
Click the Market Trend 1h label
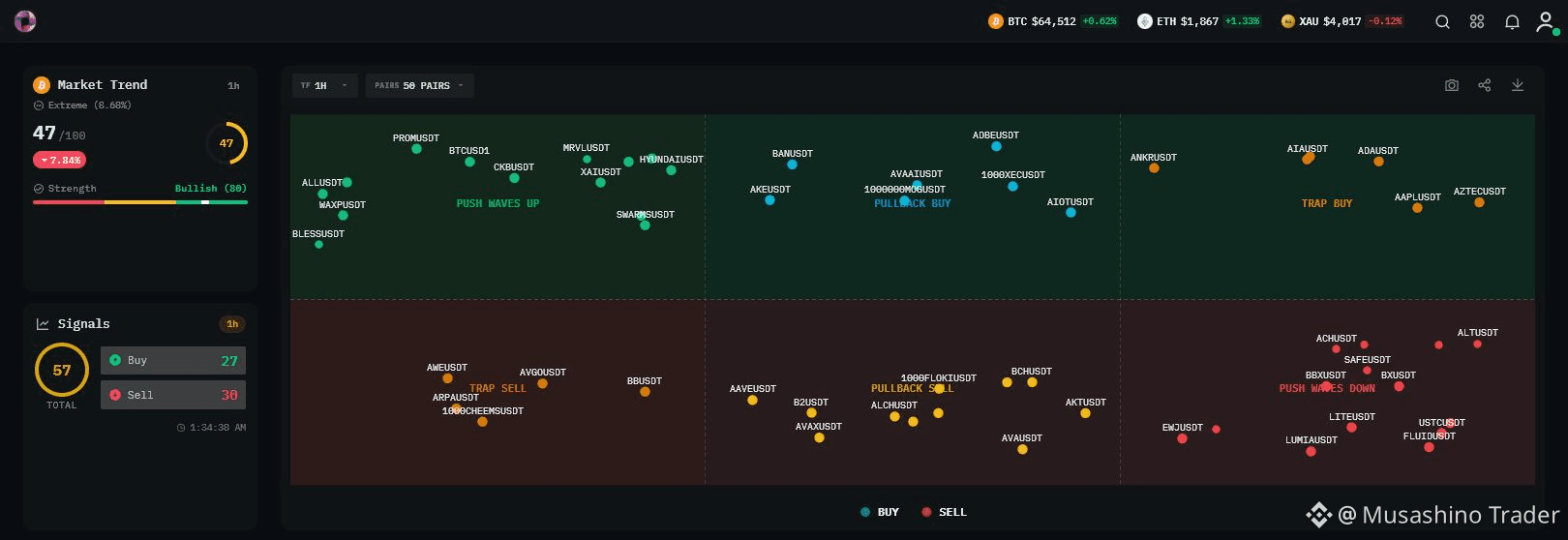[233, 85]
